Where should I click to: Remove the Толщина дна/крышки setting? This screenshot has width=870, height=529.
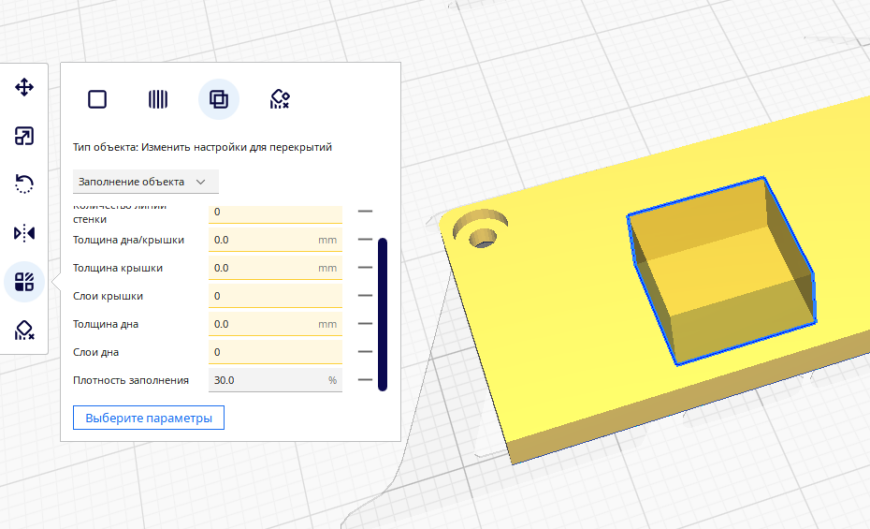(365, 239)
